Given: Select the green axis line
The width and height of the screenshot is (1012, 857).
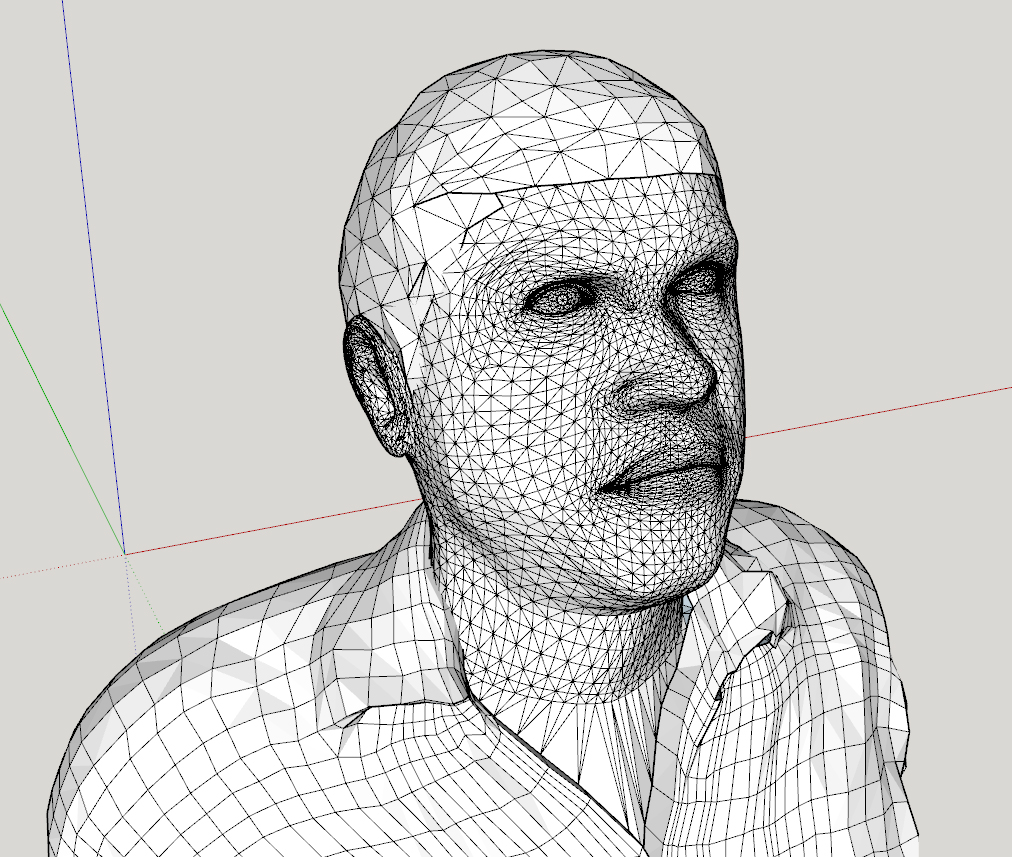Looking at the screenshot, I should tap(61, 427).
